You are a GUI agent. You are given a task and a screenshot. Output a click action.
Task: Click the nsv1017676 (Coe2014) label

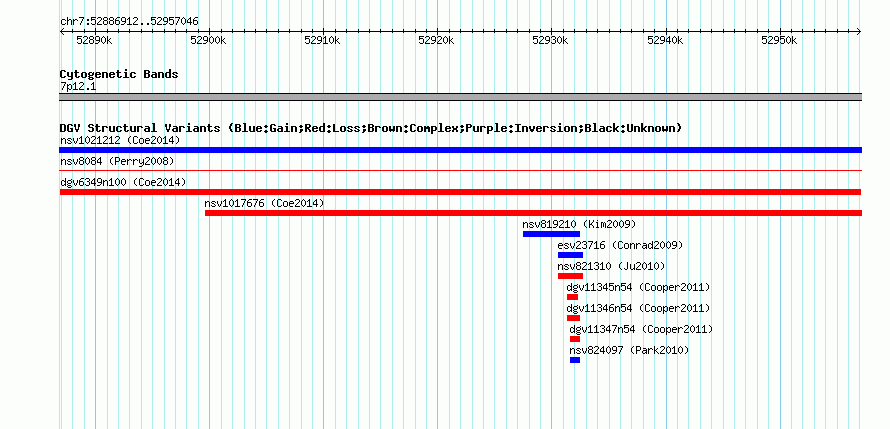coord(265,203)
